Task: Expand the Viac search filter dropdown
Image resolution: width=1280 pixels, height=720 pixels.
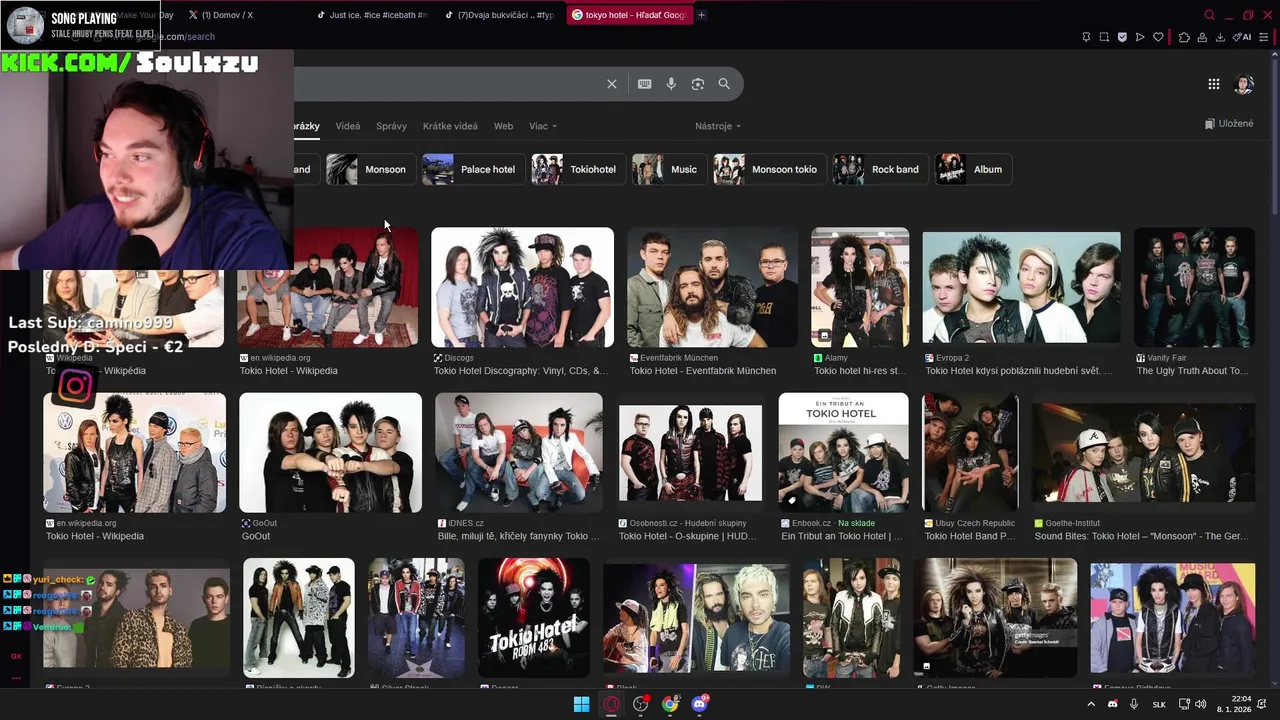Action: (x=543, y=126)
